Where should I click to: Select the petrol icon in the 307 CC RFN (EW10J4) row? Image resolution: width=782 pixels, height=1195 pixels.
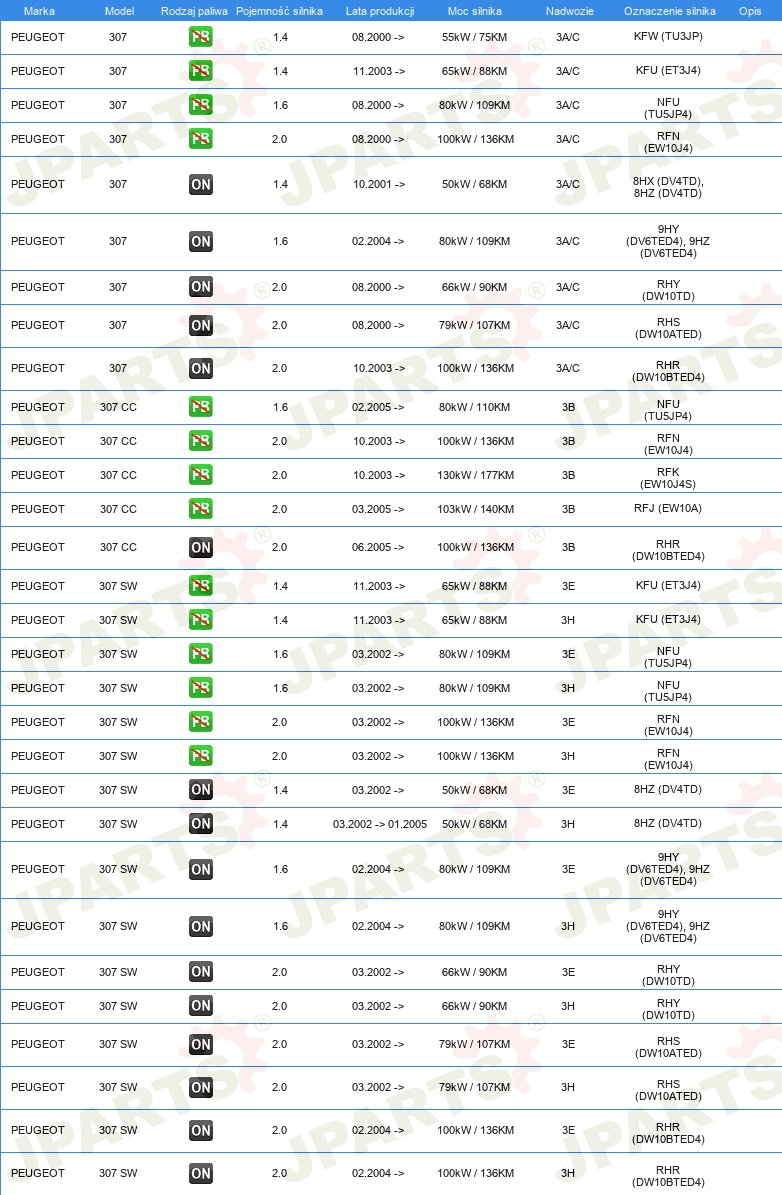coord(200,441)
